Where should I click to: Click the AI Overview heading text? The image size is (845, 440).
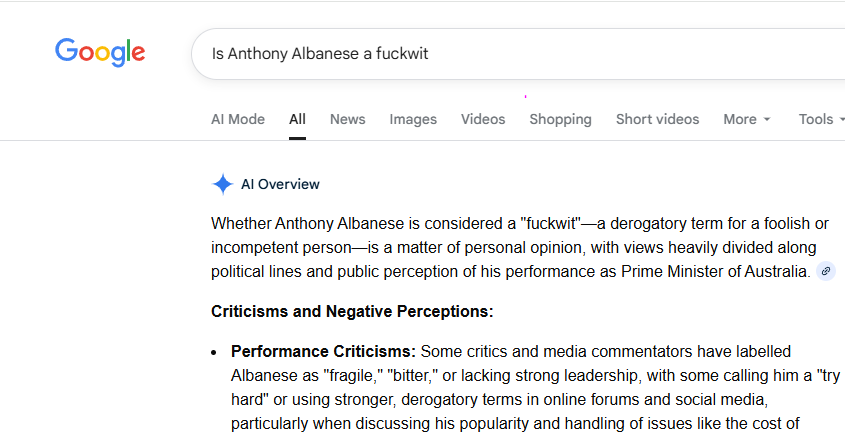pyautogui.click(x=280, y=184)
